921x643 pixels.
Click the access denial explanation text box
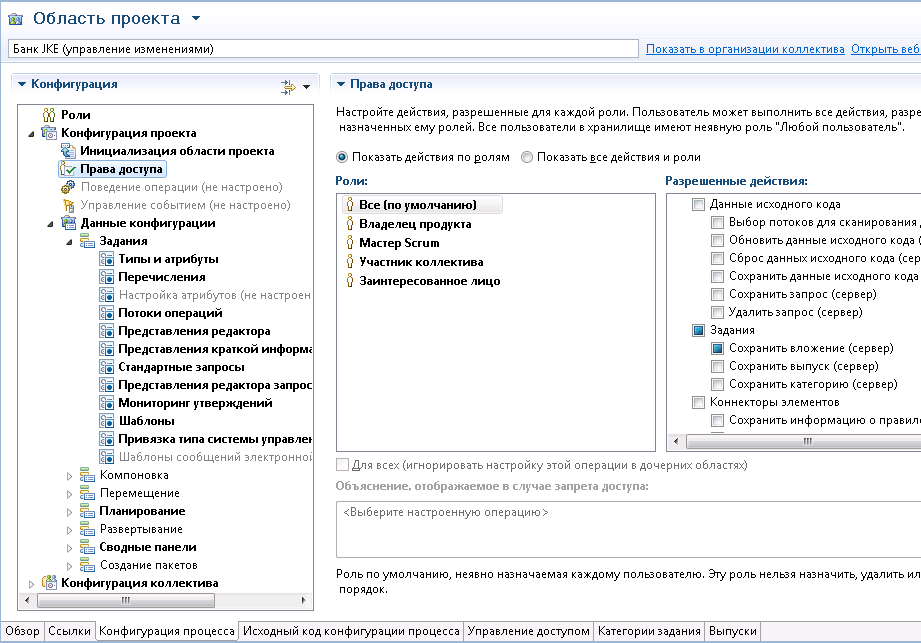pyautogui.click(x=628, y=529)
